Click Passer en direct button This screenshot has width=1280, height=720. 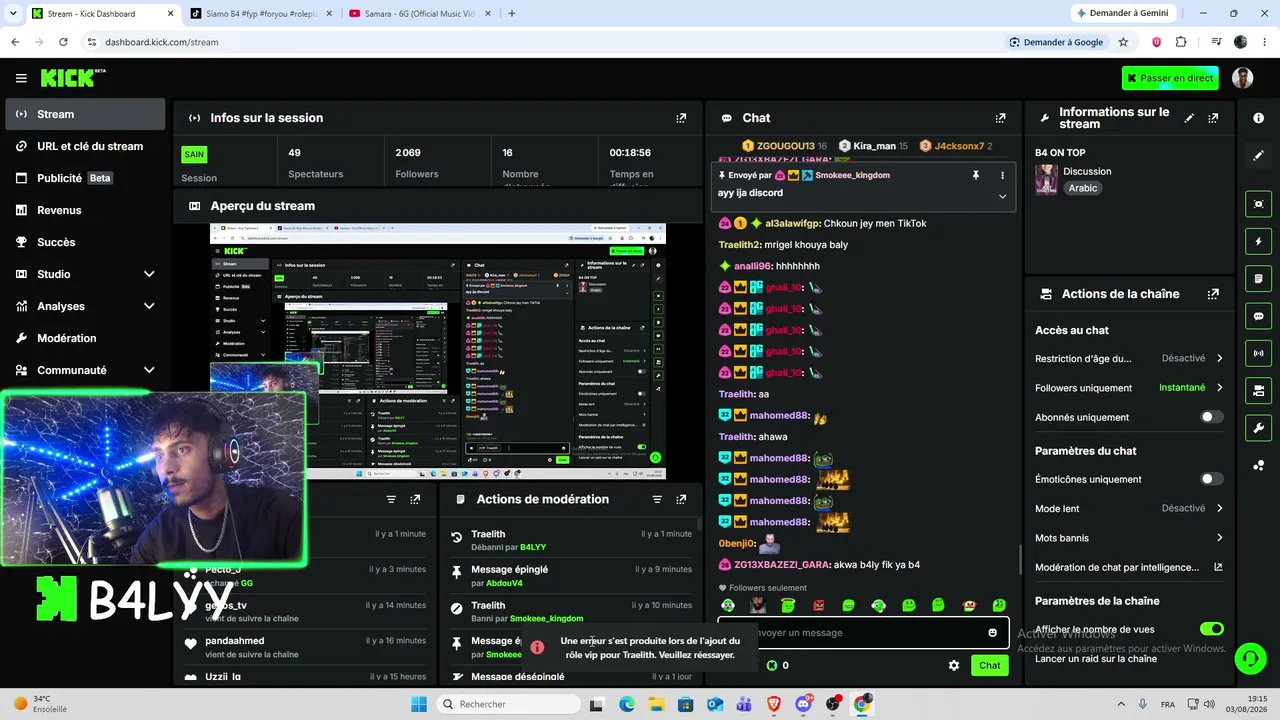tap(1170, 78)
